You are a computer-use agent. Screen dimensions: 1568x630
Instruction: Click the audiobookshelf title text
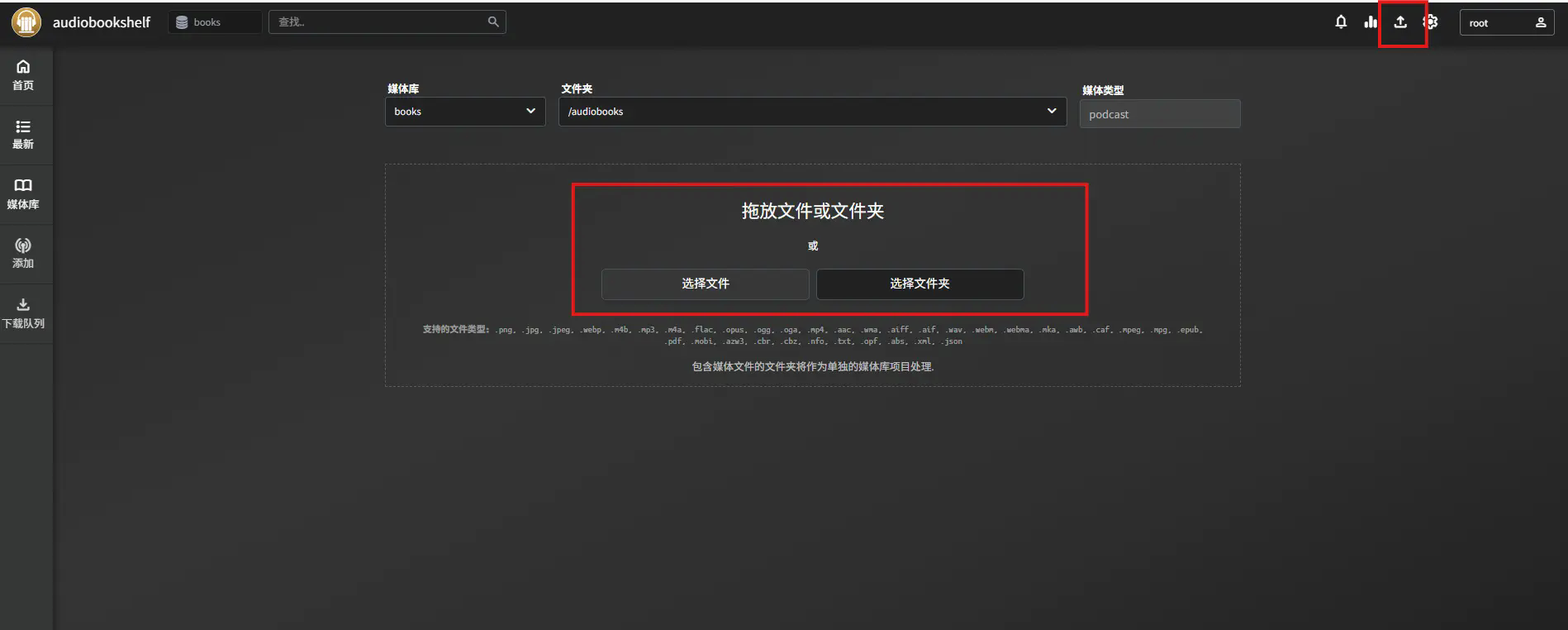click(102, 22)
